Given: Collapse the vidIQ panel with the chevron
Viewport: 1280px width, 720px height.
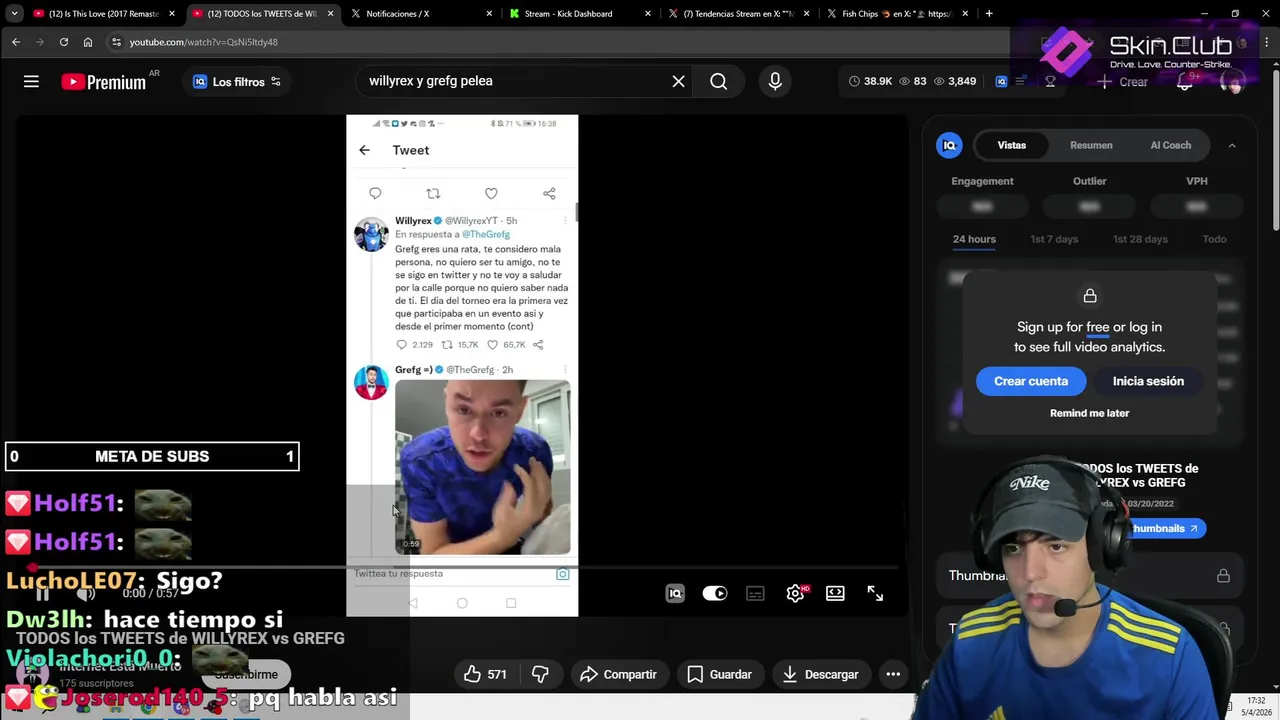Looking at the screenshot, I should [1232, 145].
